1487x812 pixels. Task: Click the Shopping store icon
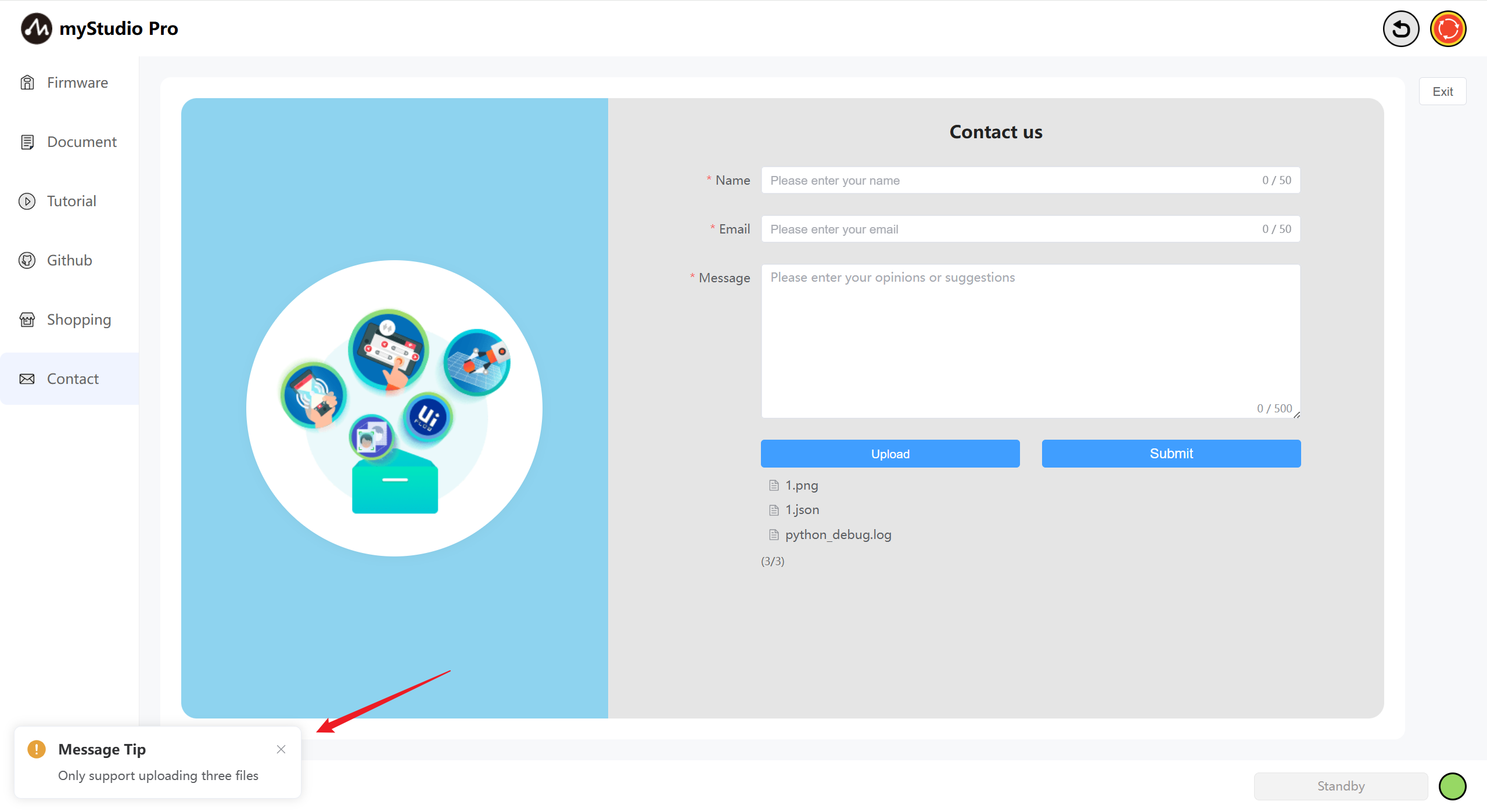tap(27, 319)
